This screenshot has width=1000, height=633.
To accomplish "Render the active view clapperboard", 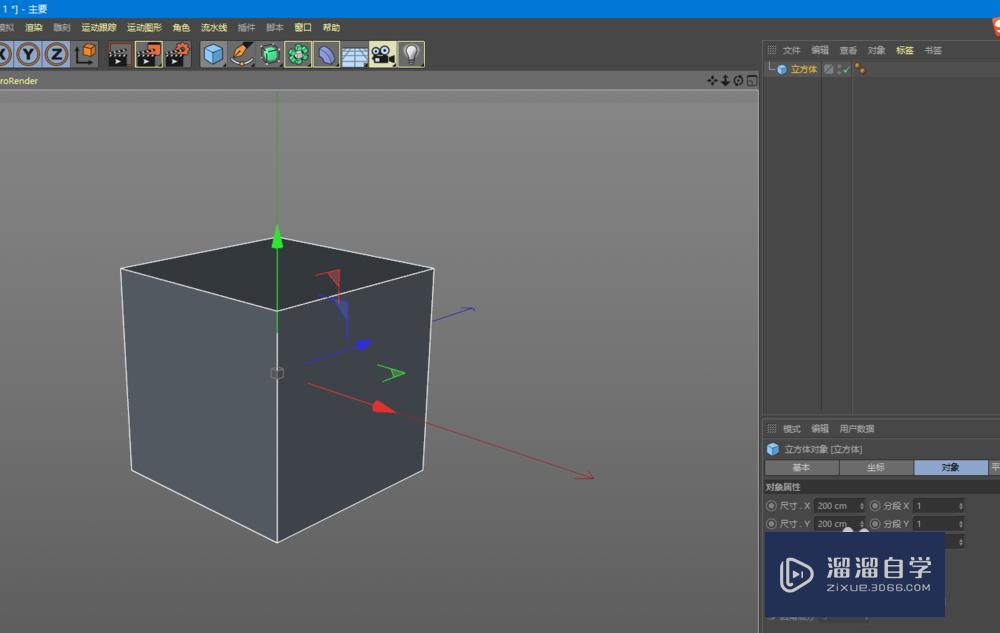I will (x=119, y=54).
